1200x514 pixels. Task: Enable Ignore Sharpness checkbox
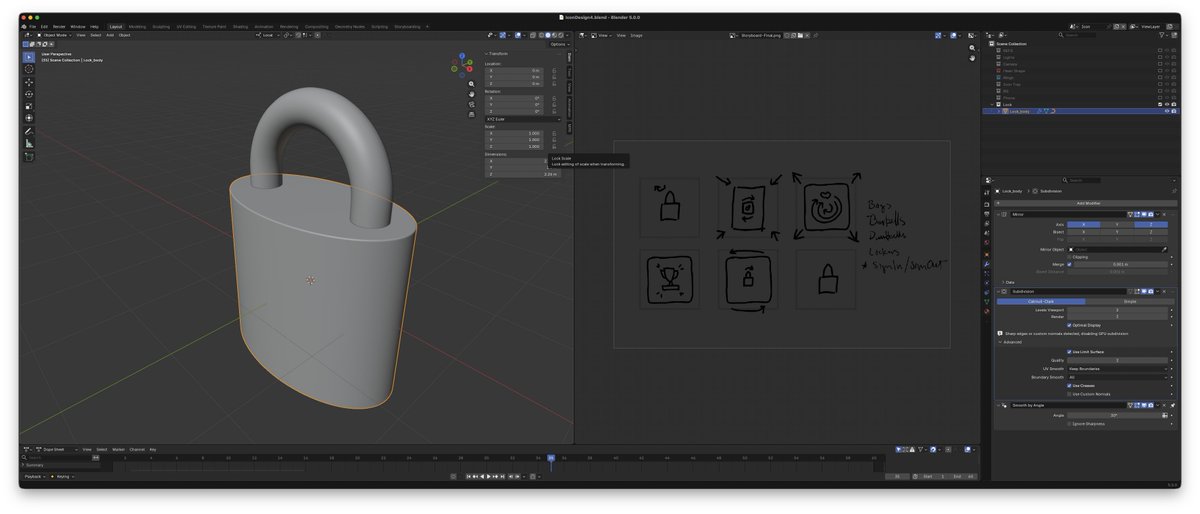[1070, 423]
